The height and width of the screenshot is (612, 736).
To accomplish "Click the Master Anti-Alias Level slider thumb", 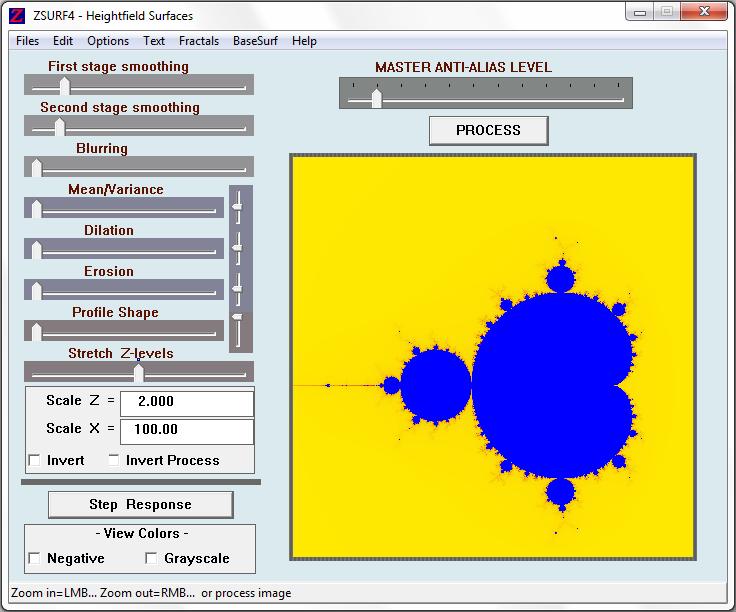I will point(376,99).
